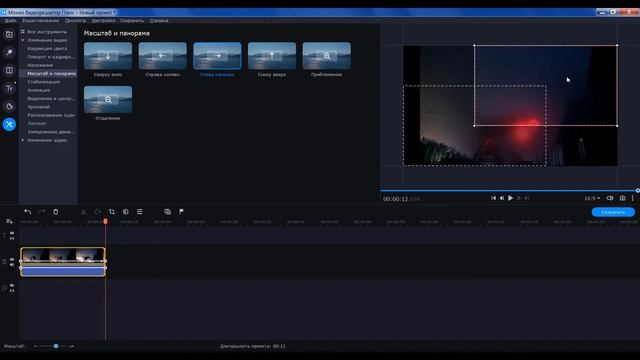Add a new track via plus icon
This screenshot has height=360, width=640.
[9, 221]
